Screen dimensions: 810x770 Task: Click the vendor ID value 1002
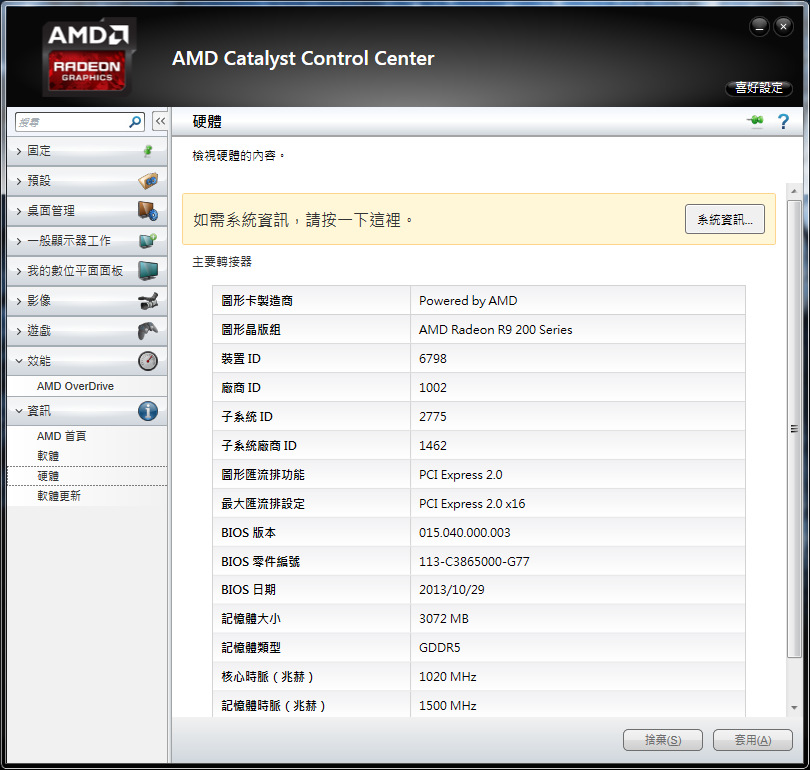click(x=433, y=387)
